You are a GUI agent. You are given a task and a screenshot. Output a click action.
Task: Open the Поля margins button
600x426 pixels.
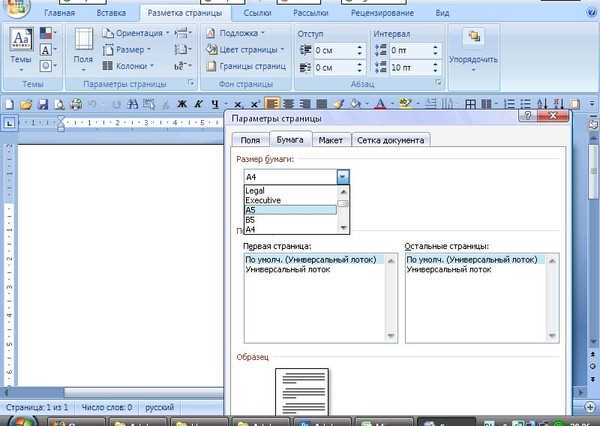pyautogui.click(x=83, y=49)
